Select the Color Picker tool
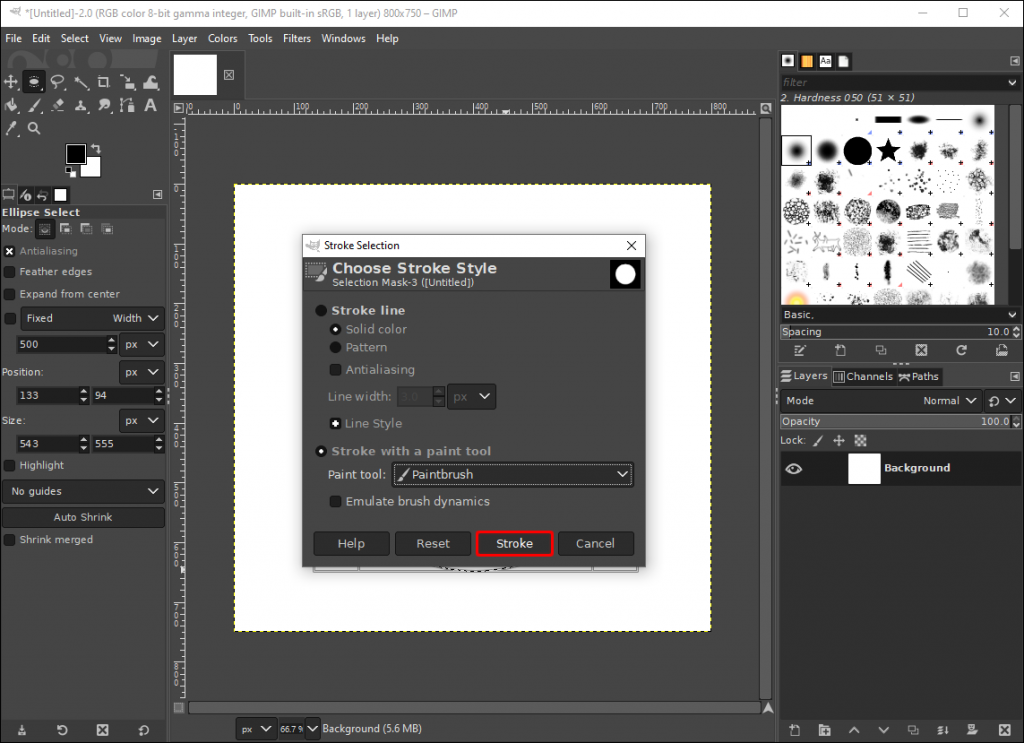The width and height of the screenshot is (1024, 743). 12,128
